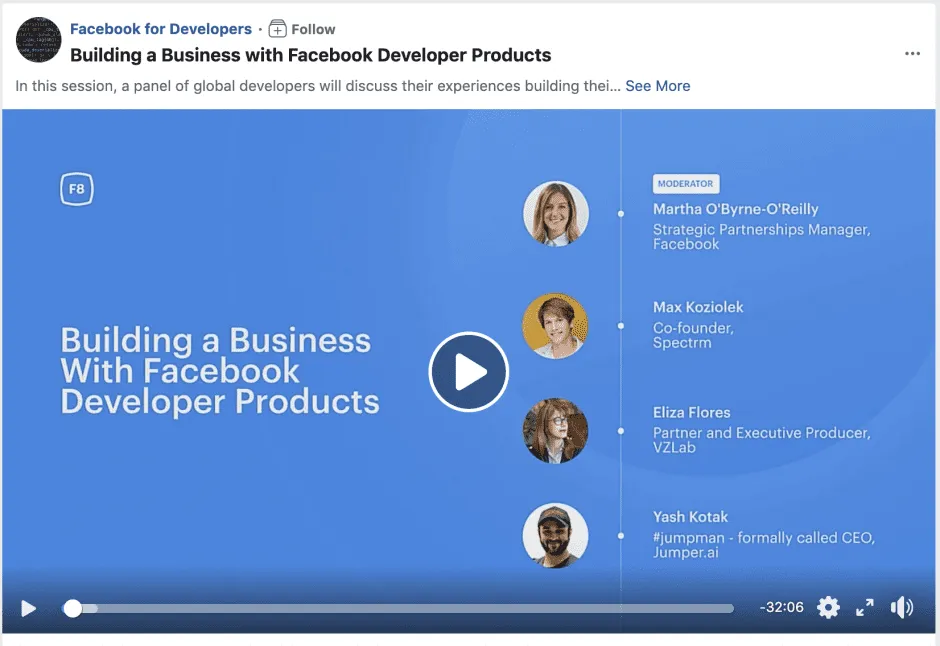940x646 pixels.
Task: Click the F8 logo in the video
Action: tap(77, 189)
